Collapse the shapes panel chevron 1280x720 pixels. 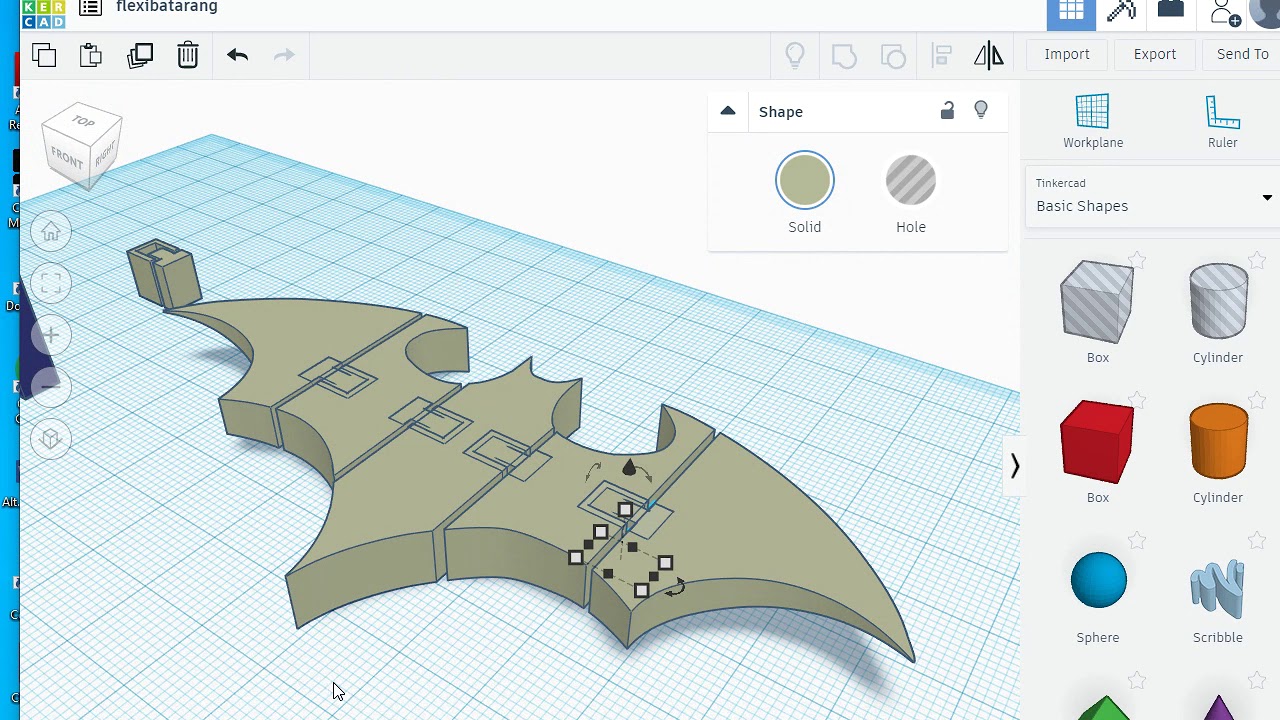point(1014,466)
